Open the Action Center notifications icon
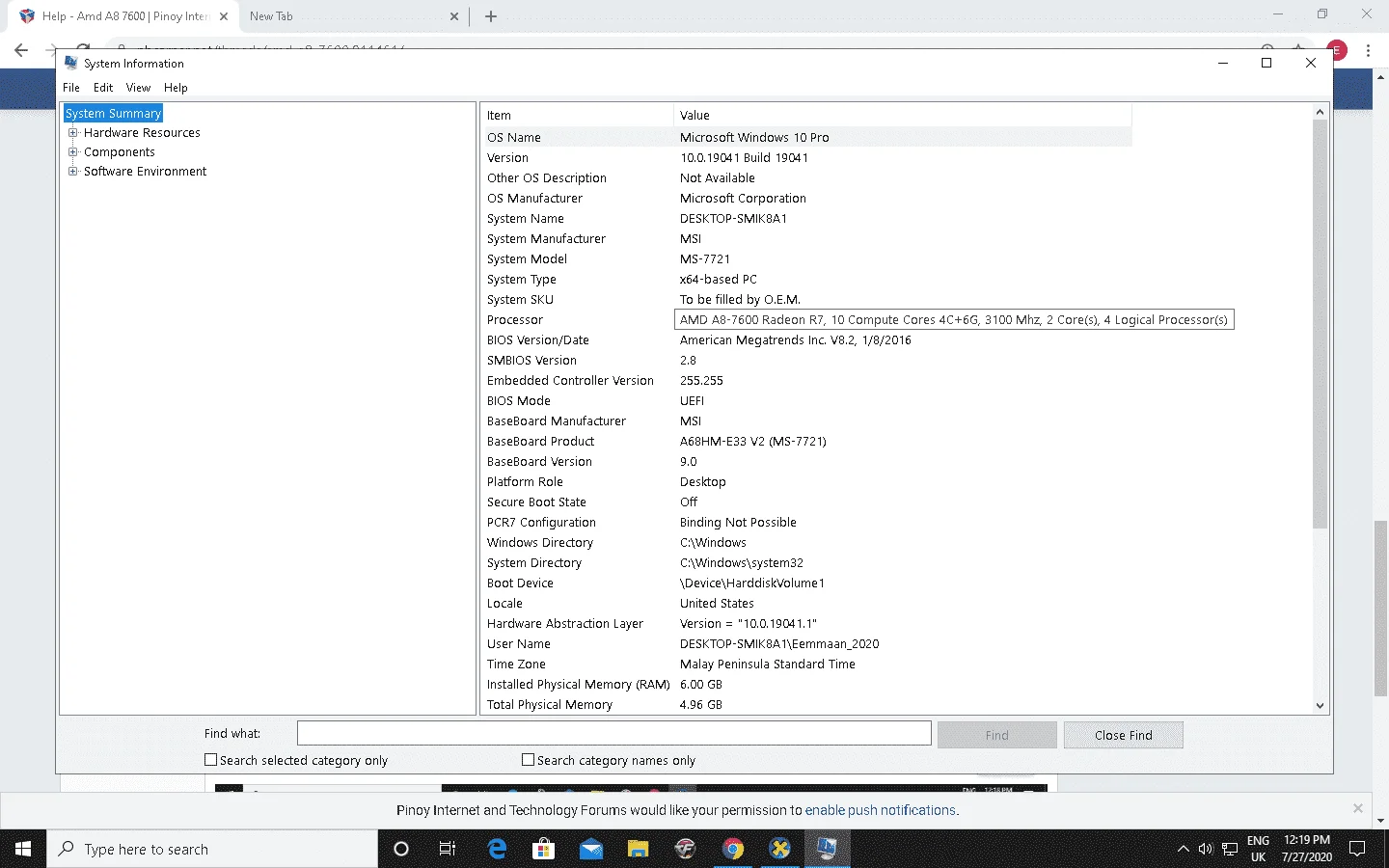The image size is (1389, 868). (x=1357, y=849)
